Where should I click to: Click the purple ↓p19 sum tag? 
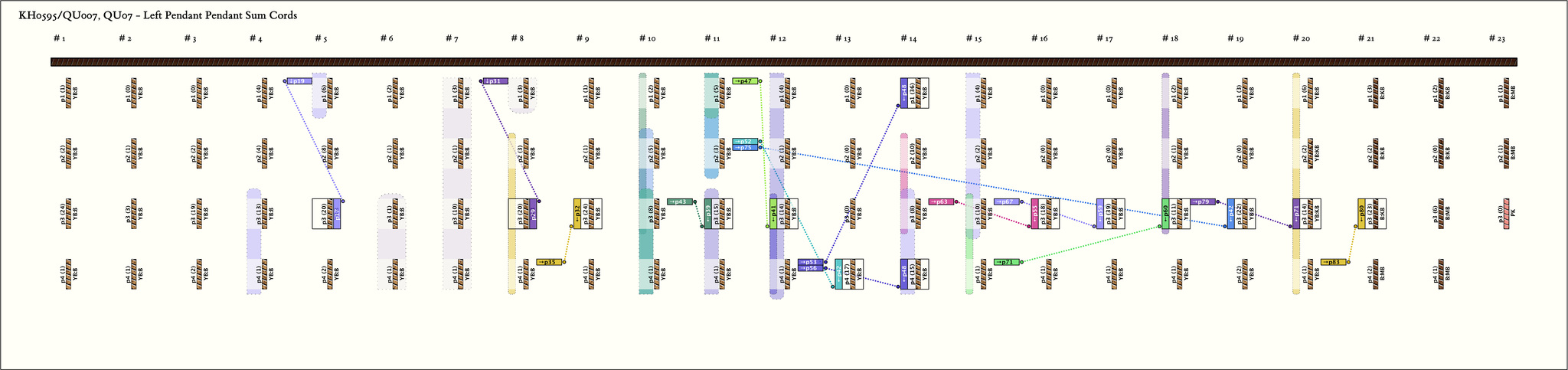point(299,81)
